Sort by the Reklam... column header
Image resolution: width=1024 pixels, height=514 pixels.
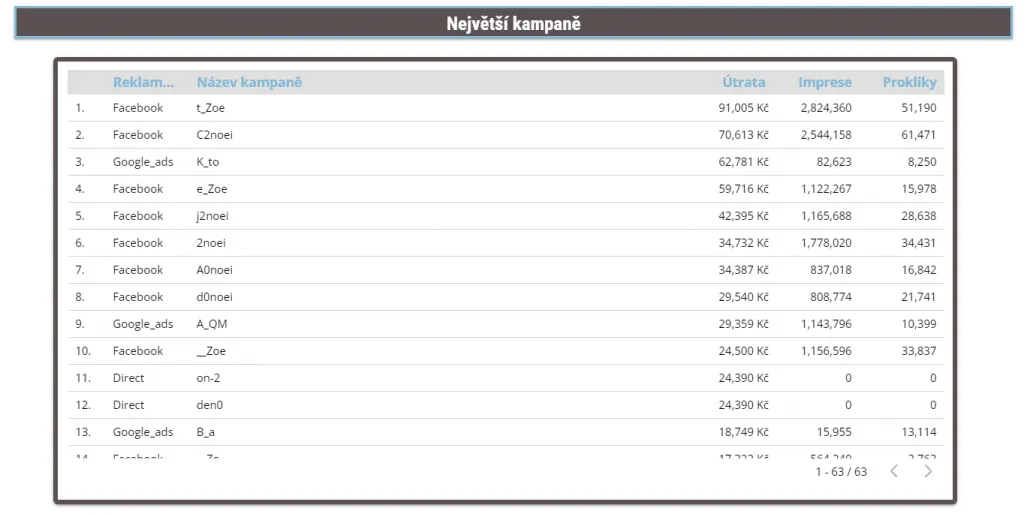coord(143,82)
